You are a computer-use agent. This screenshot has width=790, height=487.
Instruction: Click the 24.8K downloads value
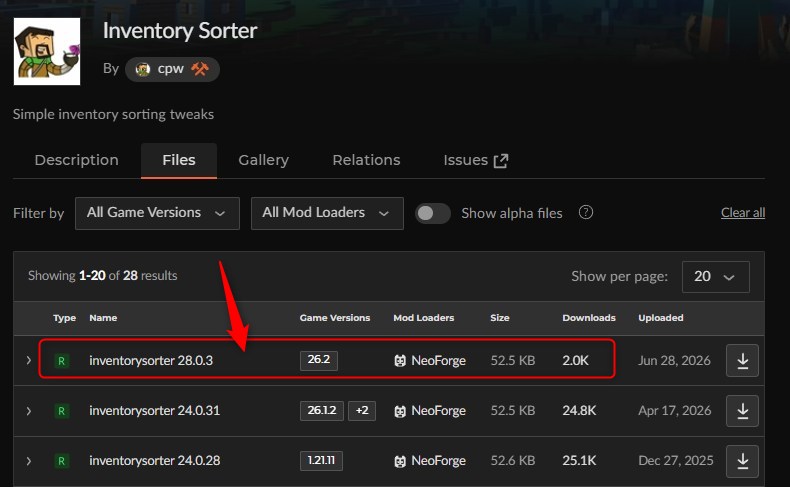click(x=579, y=410)
